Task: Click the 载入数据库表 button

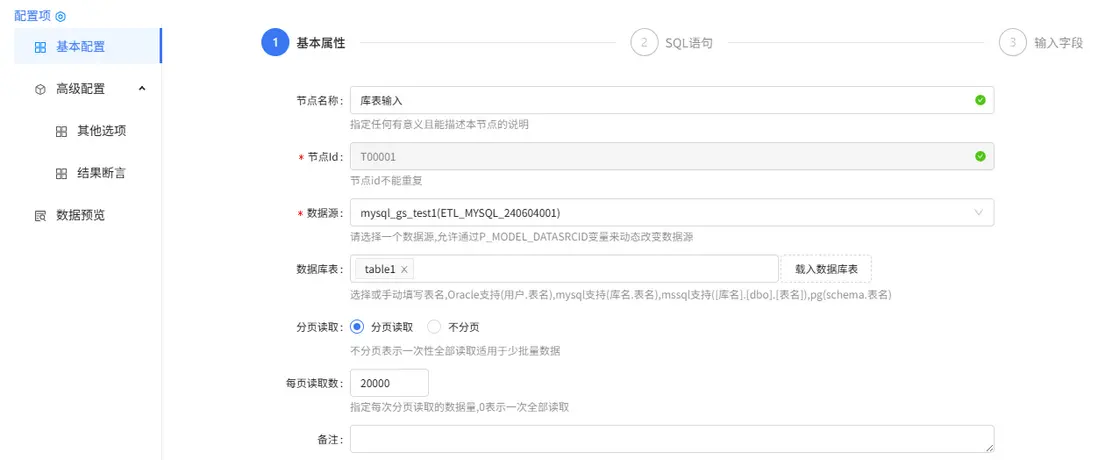Action: pyautogui.click(x=826, y=269)
